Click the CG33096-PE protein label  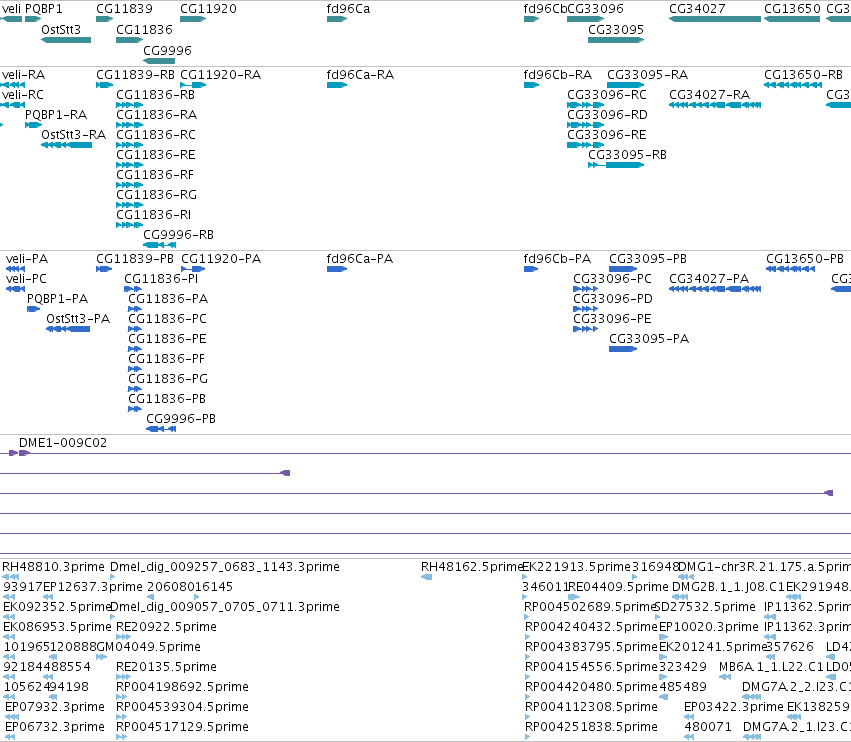[x=612, y=319]
